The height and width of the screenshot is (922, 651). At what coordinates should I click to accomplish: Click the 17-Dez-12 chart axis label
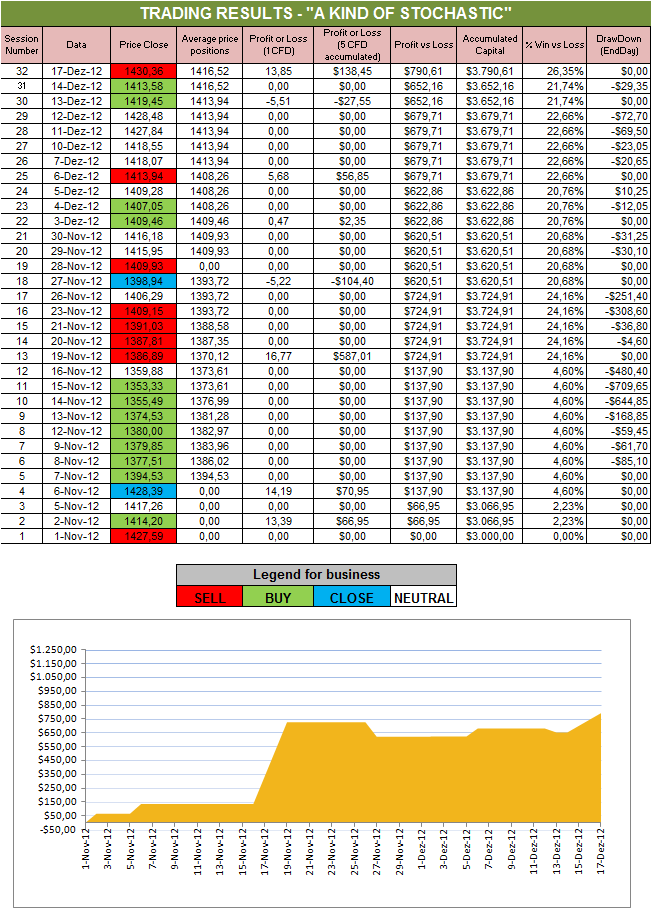(600, 851)
